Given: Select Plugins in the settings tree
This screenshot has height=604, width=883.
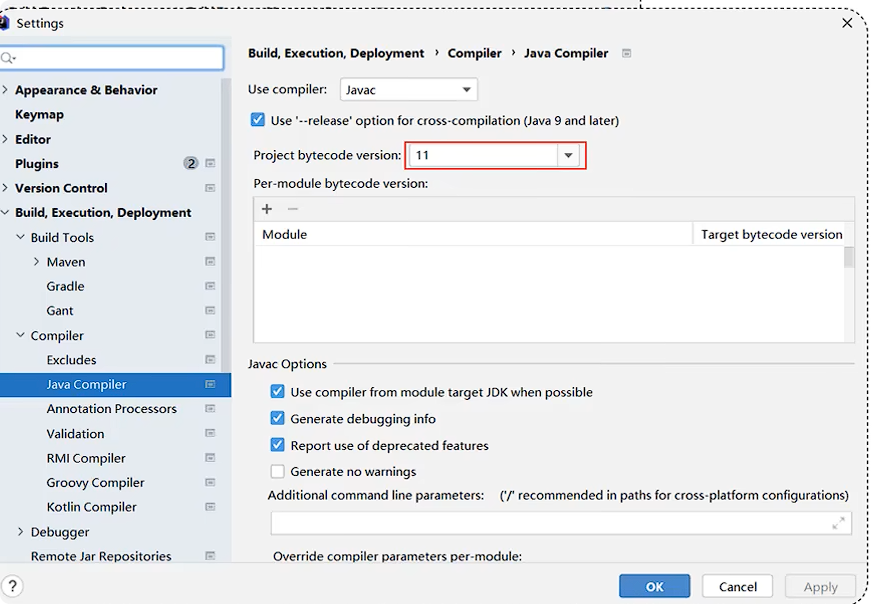Looking at the screenshot, I should pyautogui.click(x=37, y=164).
